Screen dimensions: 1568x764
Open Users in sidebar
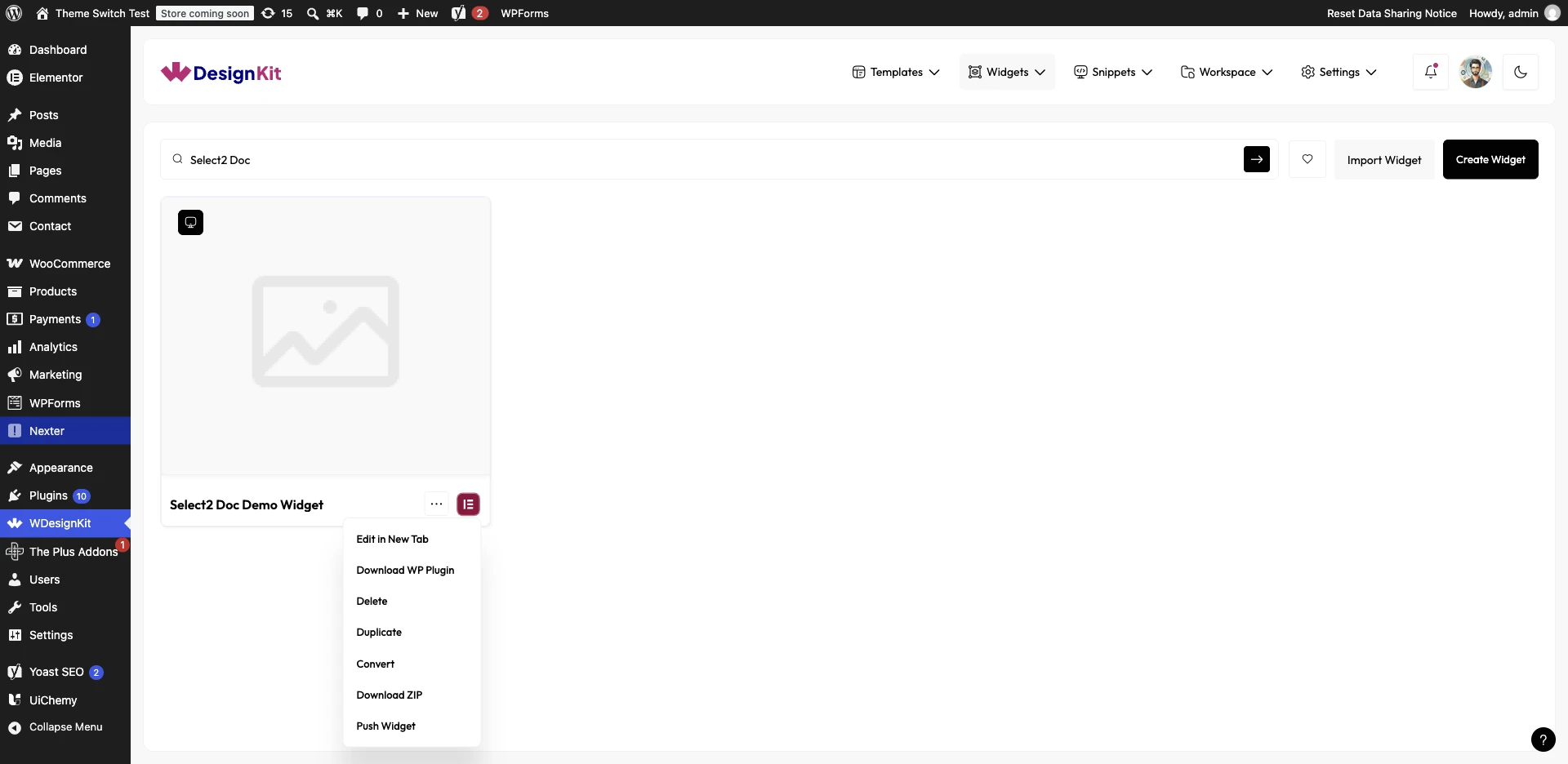tap(65, 580)
